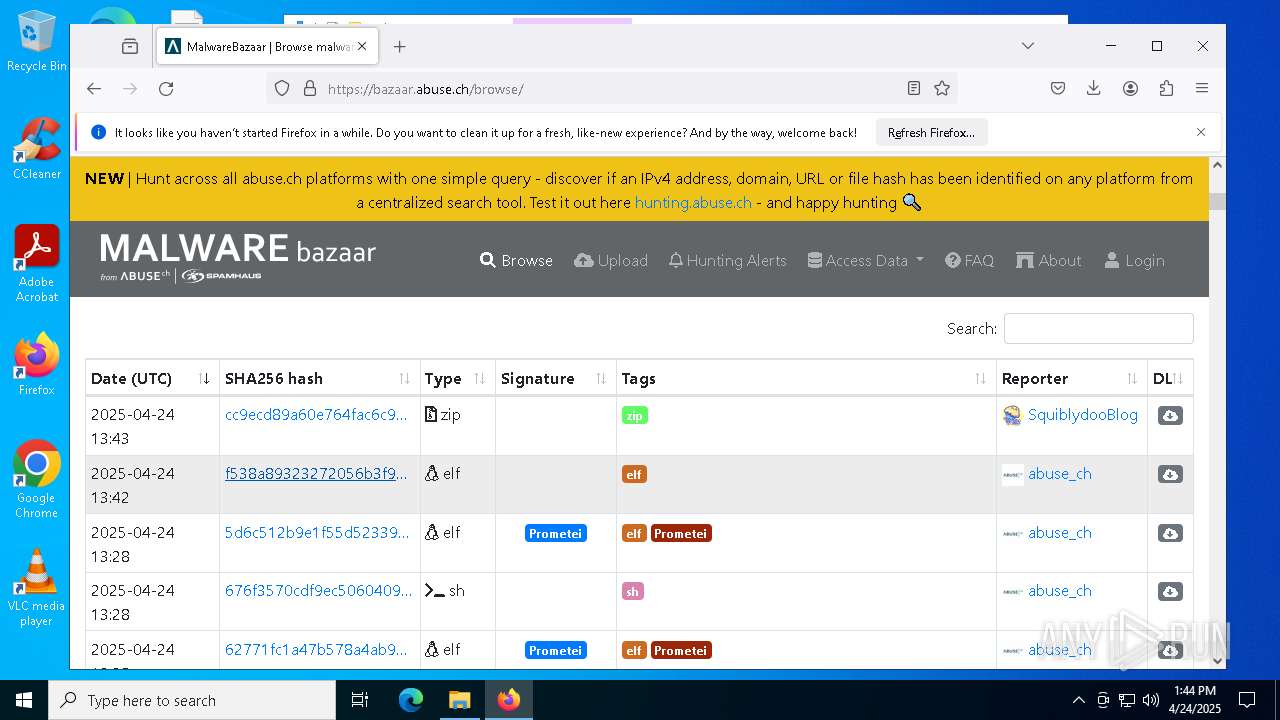Sort by Type column
The width and height of the screenshot is (1280, 720).
457,378
